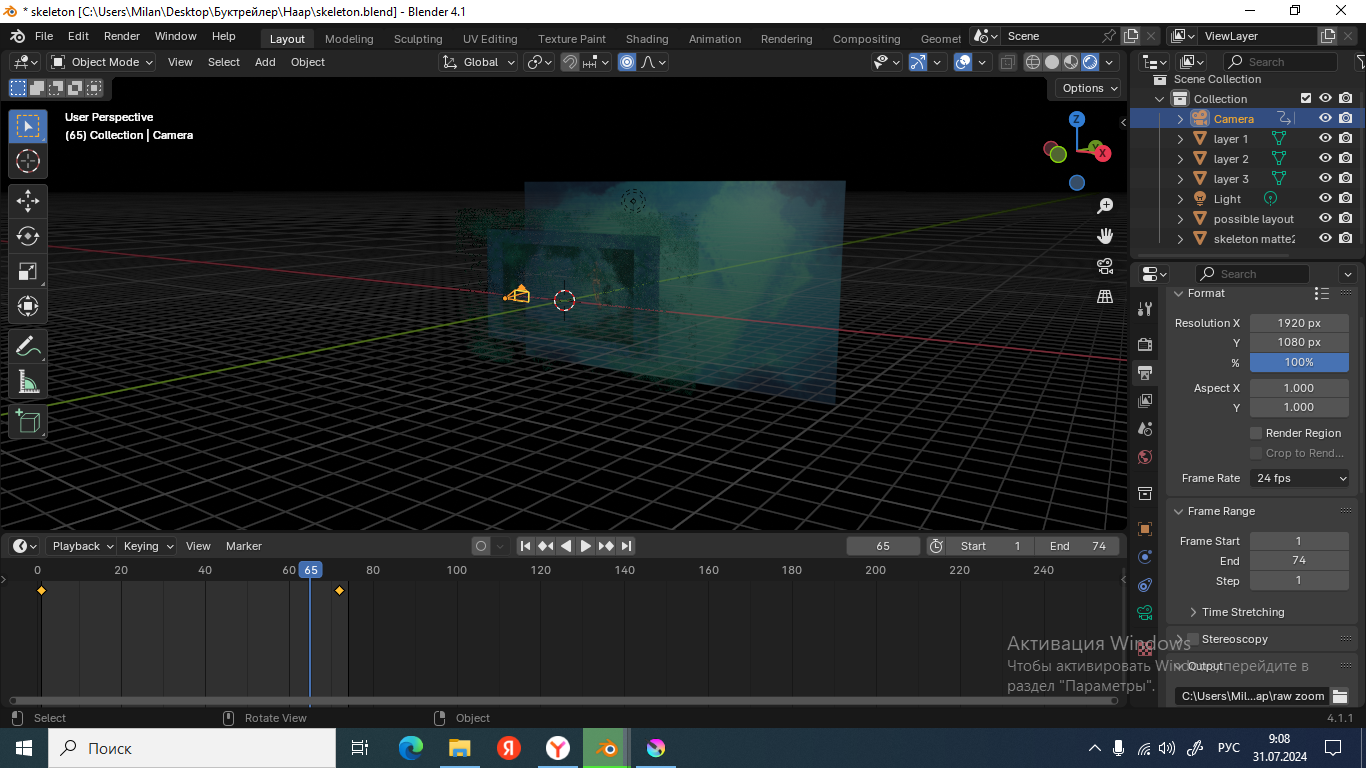Toggle camera view in the viewport
Image resolution: width=1366 pixels, height=768 pixels.
[x=1105, y=266]
